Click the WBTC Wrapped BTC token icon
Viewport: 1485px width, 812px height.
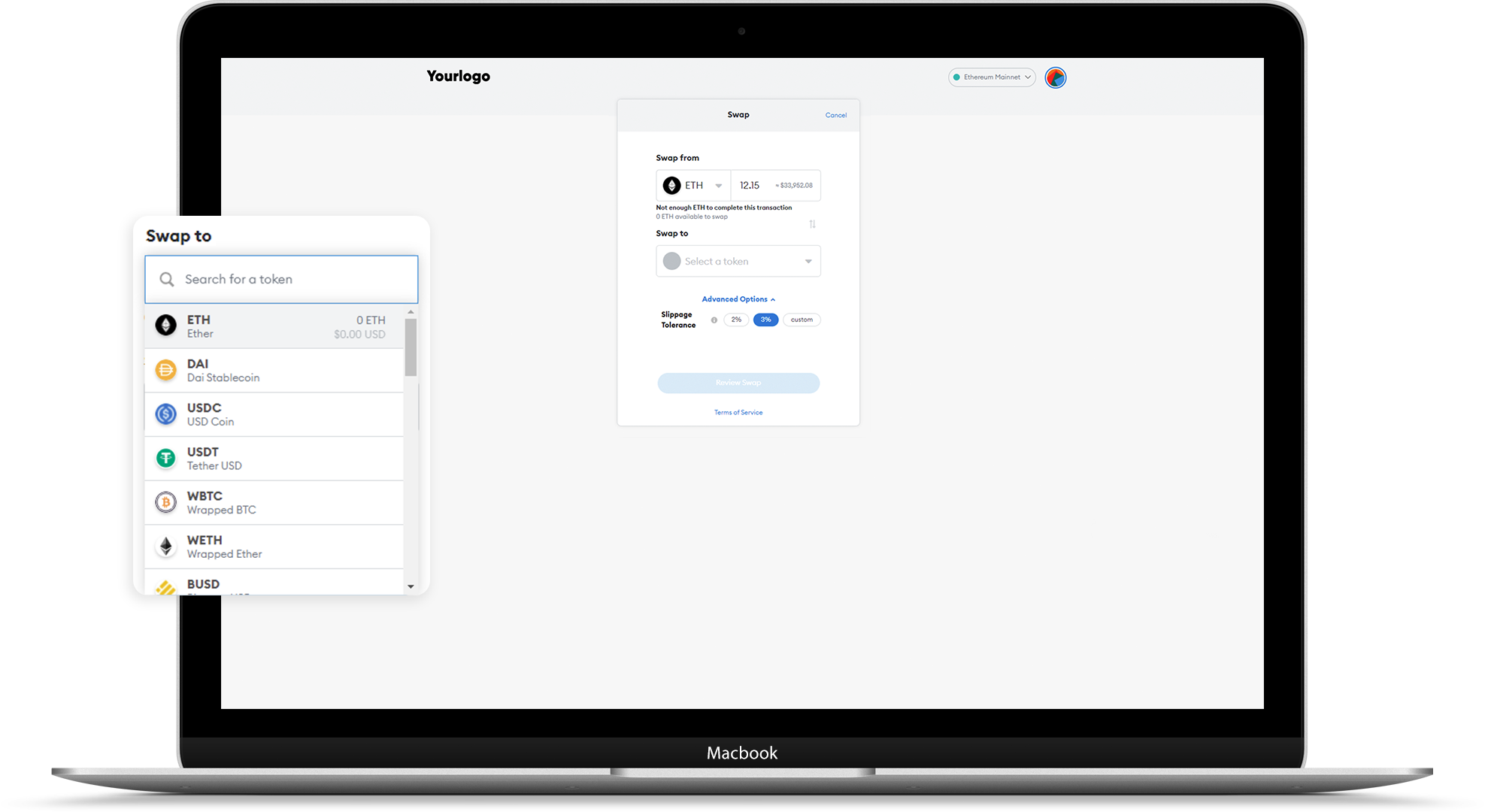(x=165, y=502)
